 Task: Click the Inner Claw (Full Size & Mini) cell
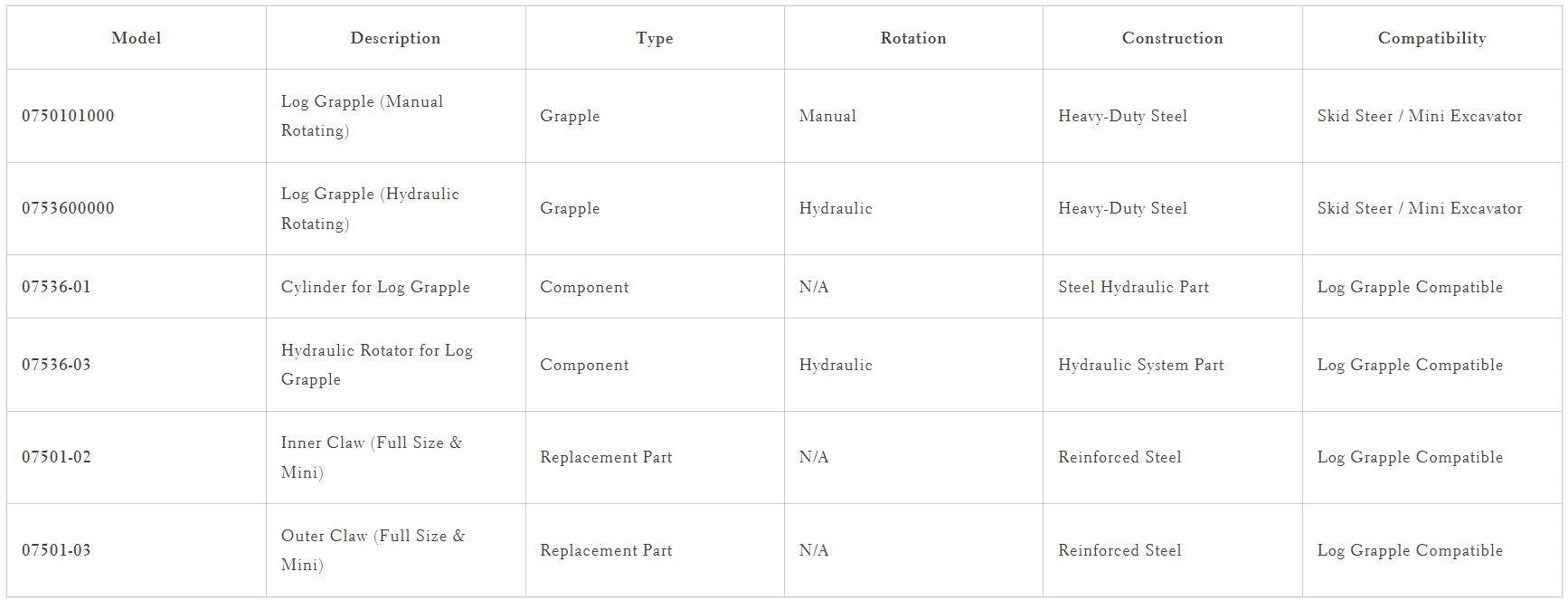click(371, 457)
